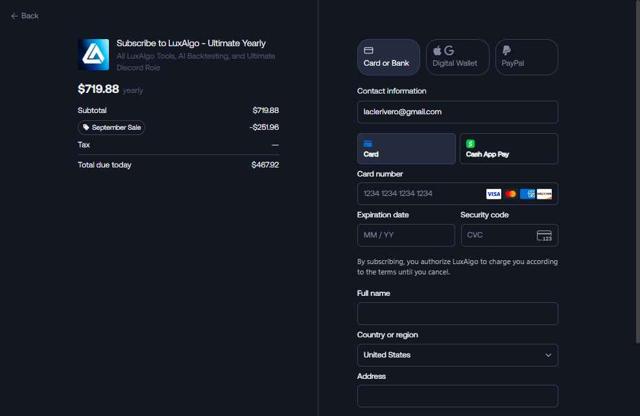Focus the Full name field
The width and height of the screenshot is (640, 416).
[x=458, y=314]
